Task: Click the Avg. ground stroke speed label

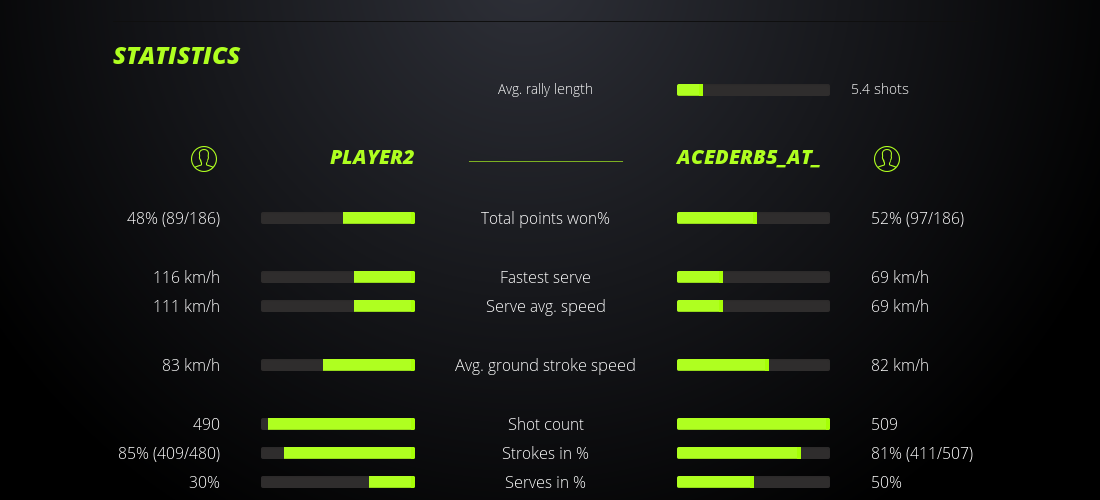Action: 545,365
